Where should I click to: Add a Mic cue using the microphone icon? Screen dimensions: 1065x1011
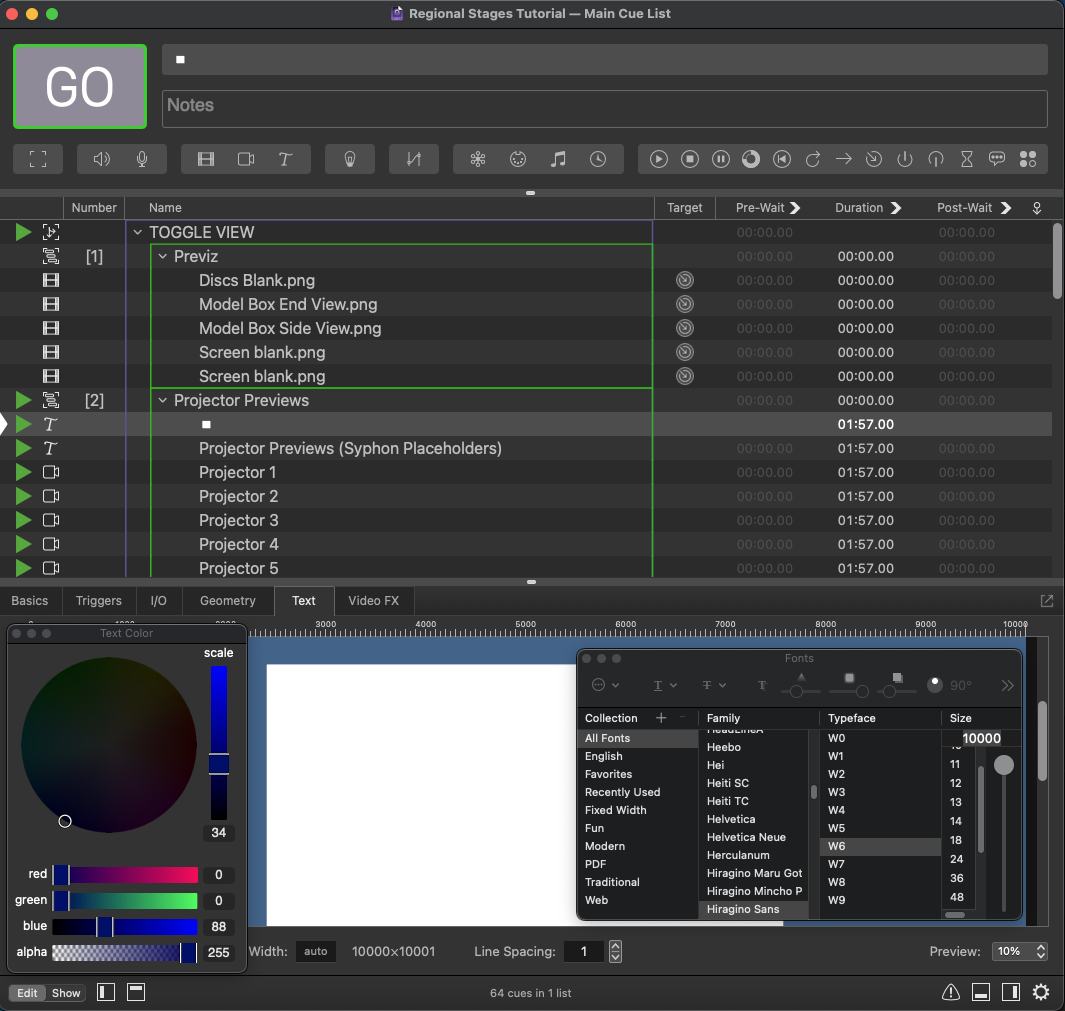[x=143, y=159]
